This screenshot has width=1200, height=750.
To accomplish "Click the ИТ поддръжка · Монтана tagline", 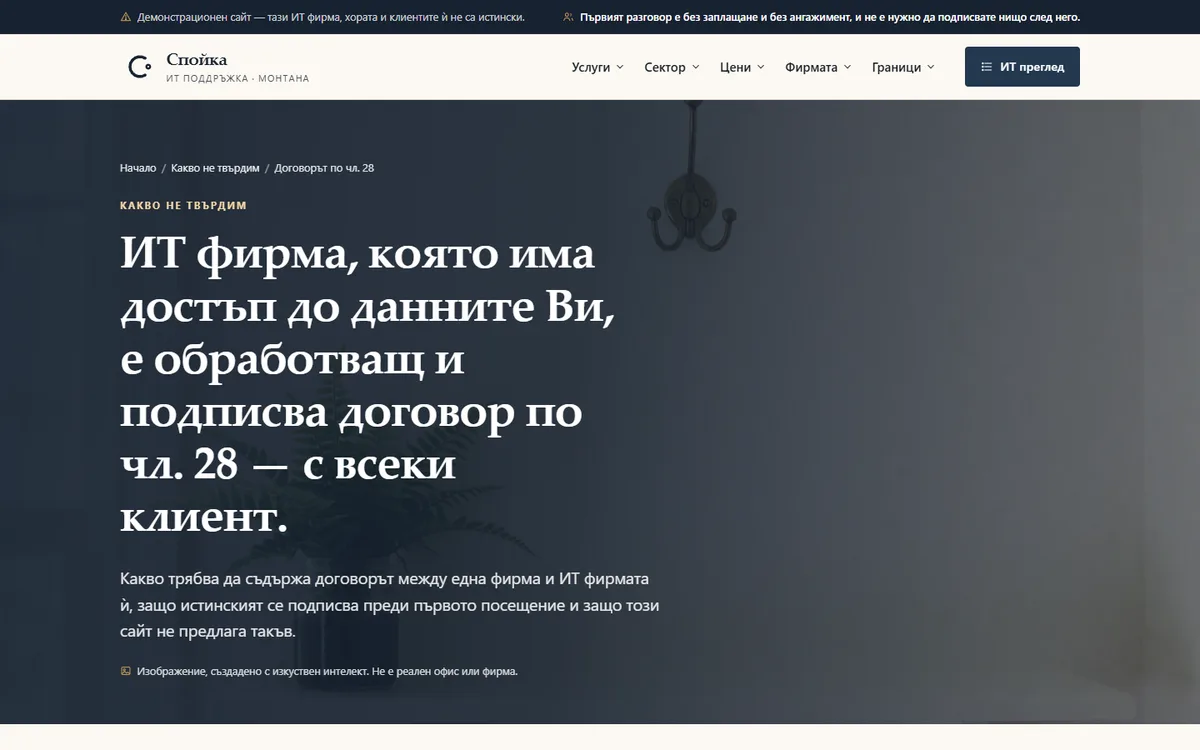I will coord(238,78).
